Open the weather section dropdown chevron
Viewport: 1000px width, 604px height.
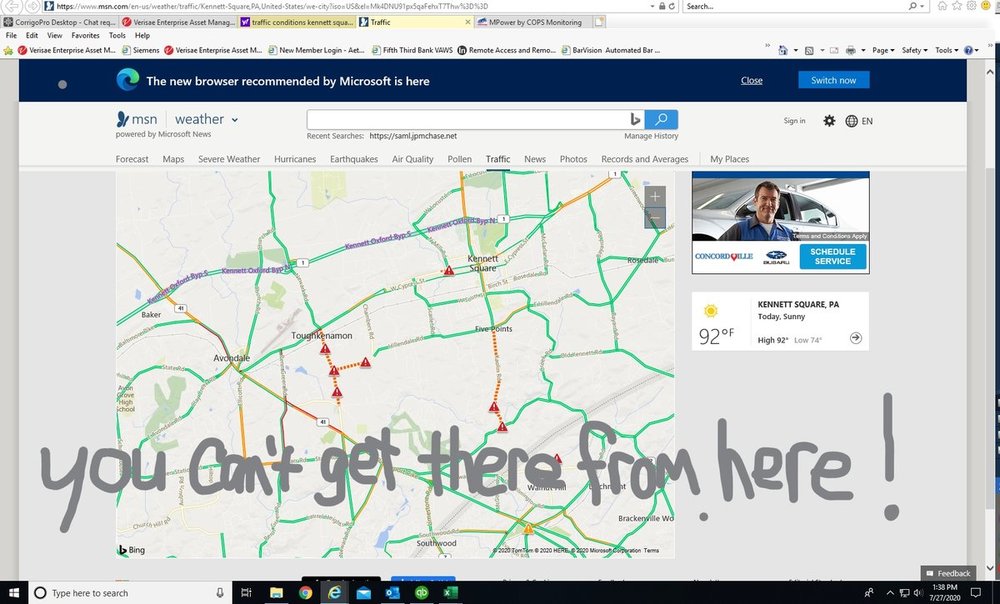click(x=235, y=119)
